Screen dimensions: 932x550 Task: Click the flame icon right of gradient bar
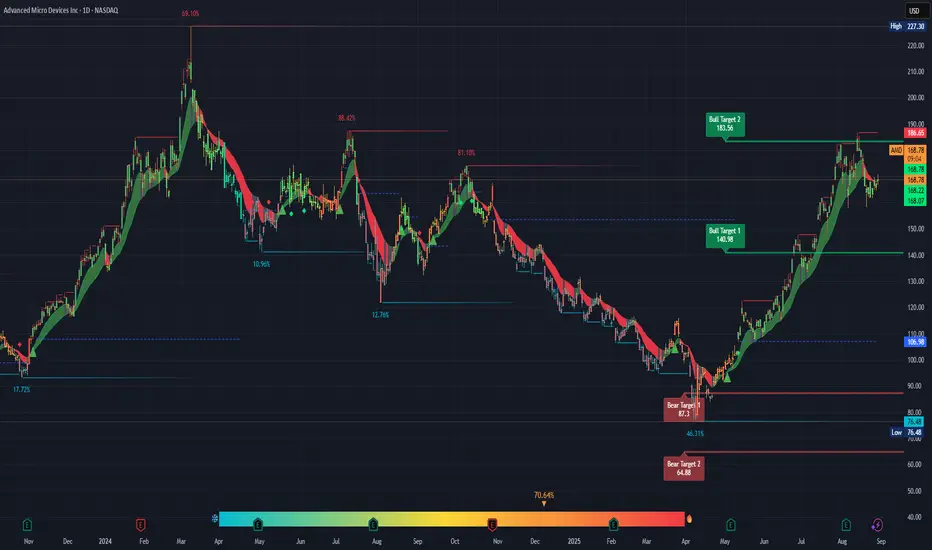pyautogui.click(x=689, y=519)
